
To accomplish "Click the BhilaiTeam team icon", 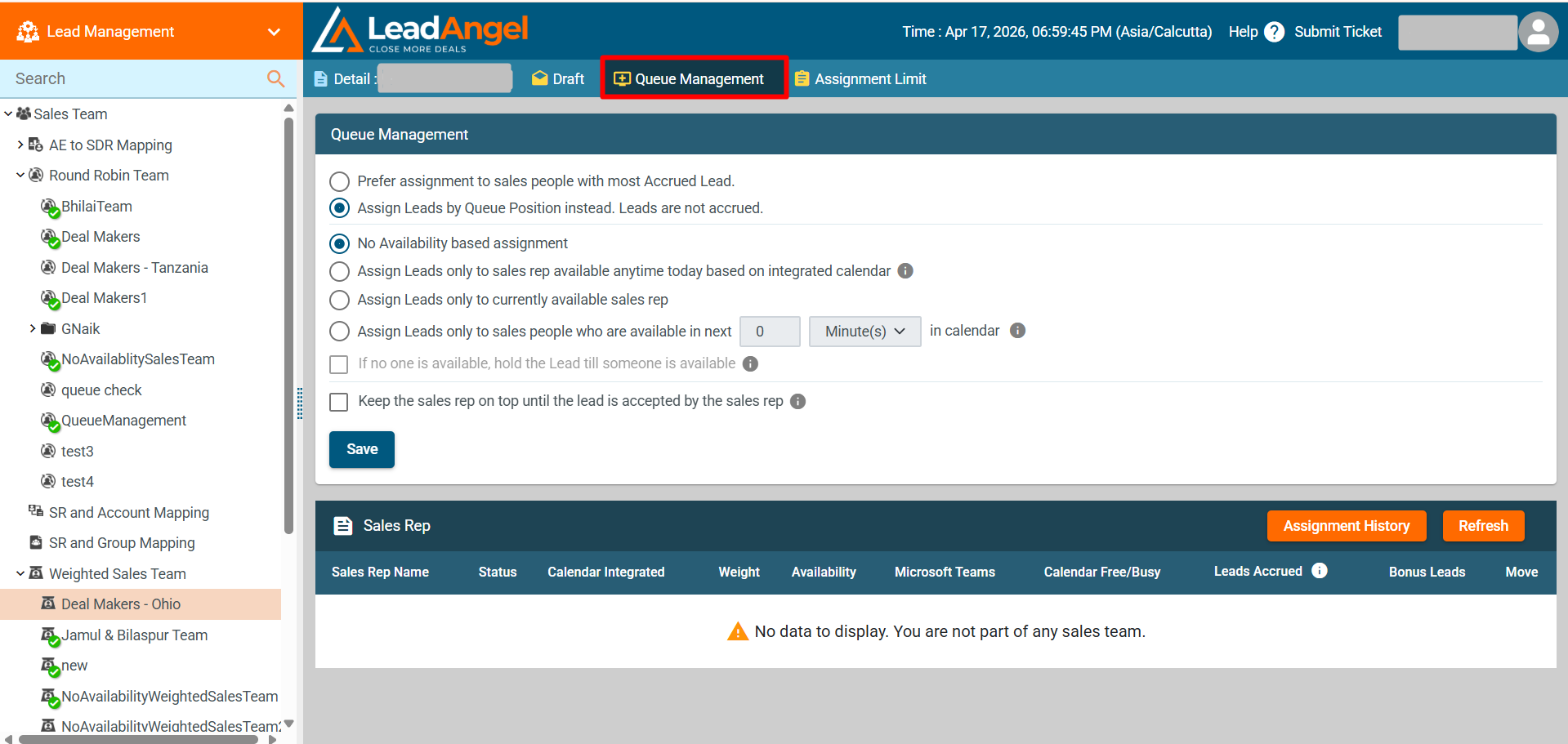I will pyautogui.click(x=50, y=207).
